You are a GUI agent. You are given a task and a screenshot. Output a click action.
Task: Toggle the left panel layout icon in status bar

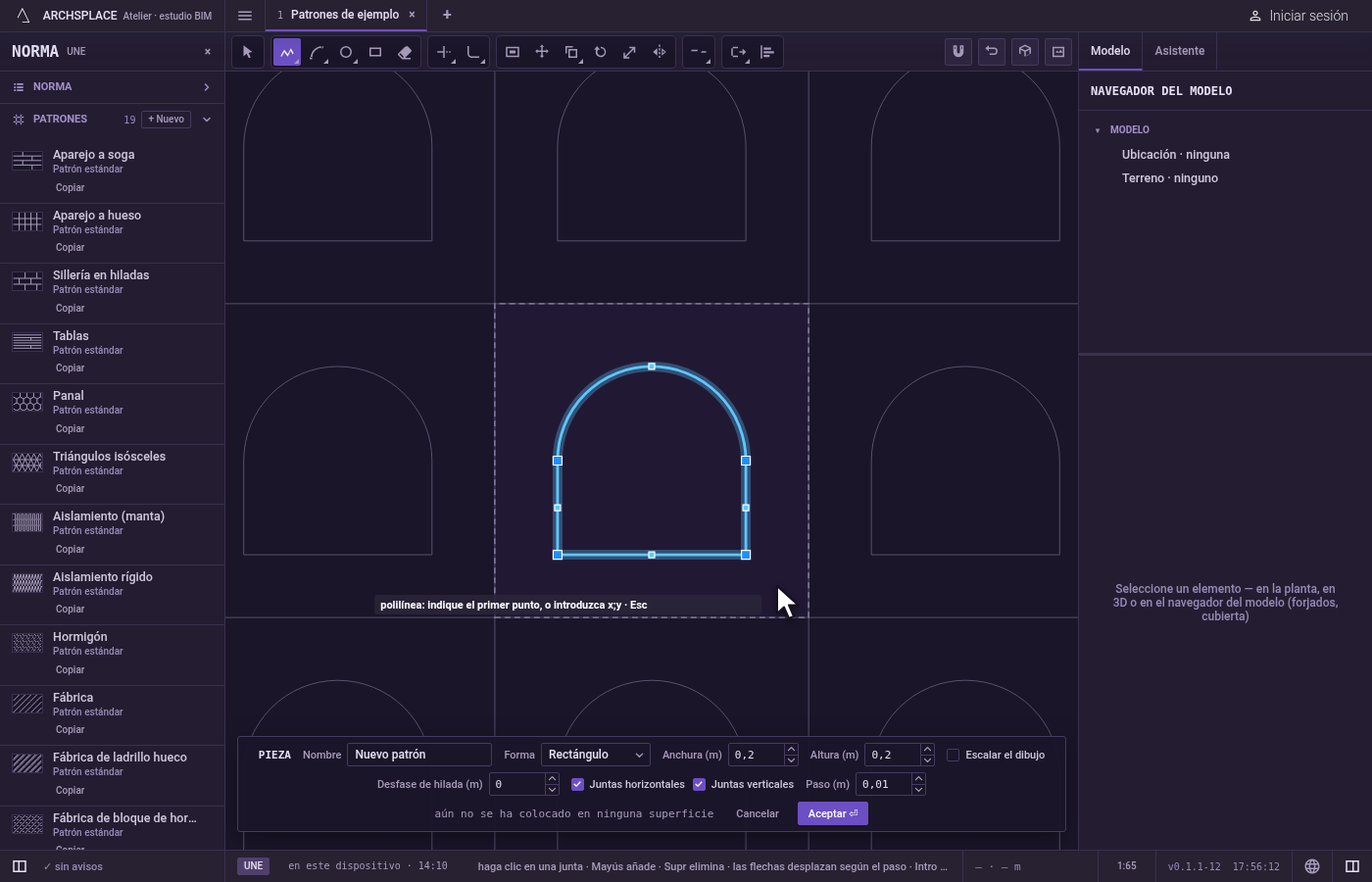[20, 866]
